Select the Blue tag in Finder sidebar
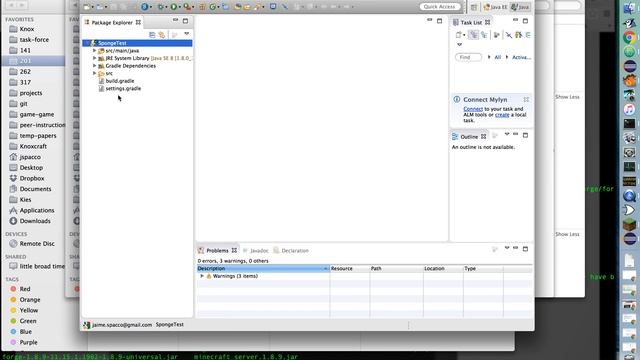Viewport: 640px width, 360px height. (25, 331)
